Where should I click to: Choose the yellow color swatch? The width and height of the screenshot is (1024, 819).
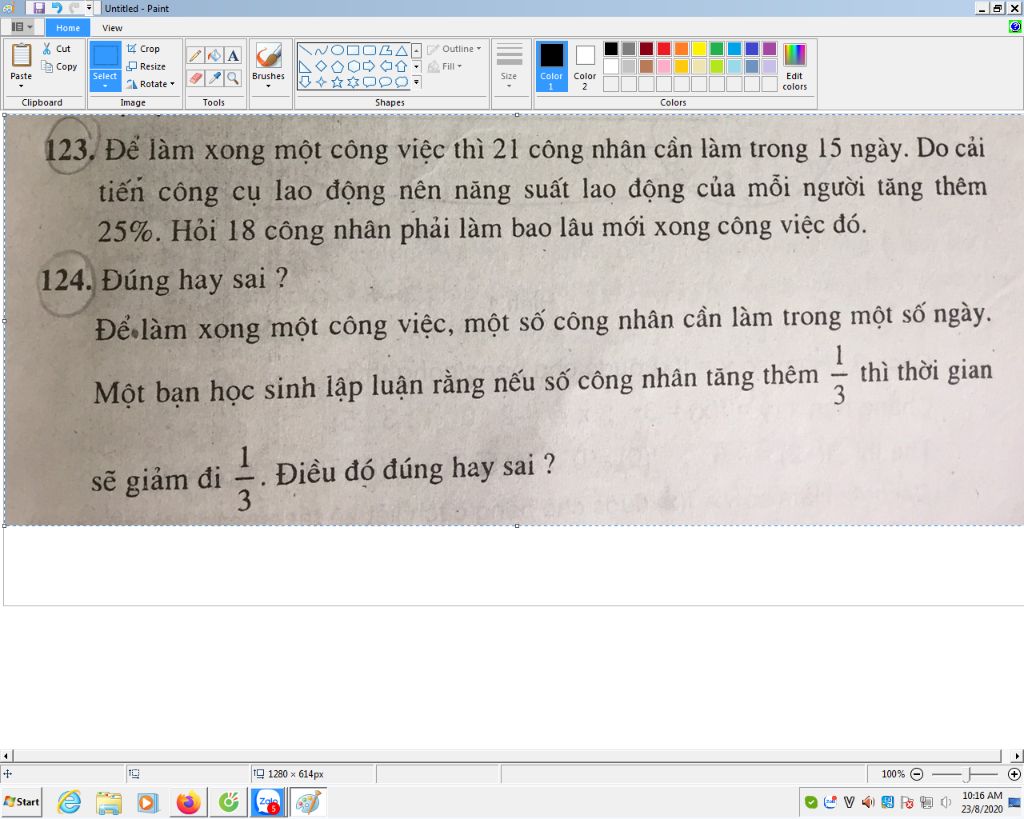699,49
